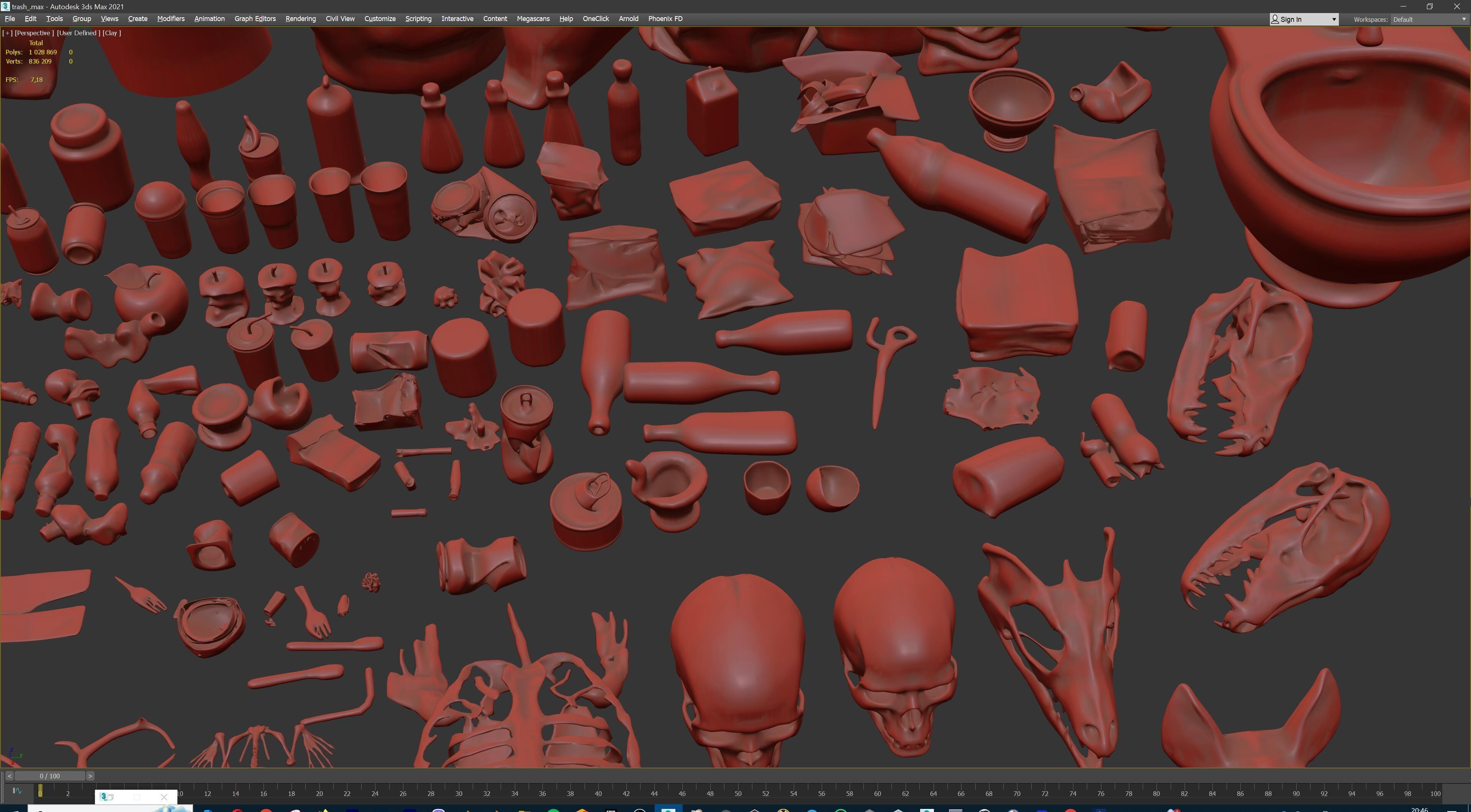The height and width of the screenshot is (812, 1471).
Task: Click frame 50 on the timeline
Action: 738,794
